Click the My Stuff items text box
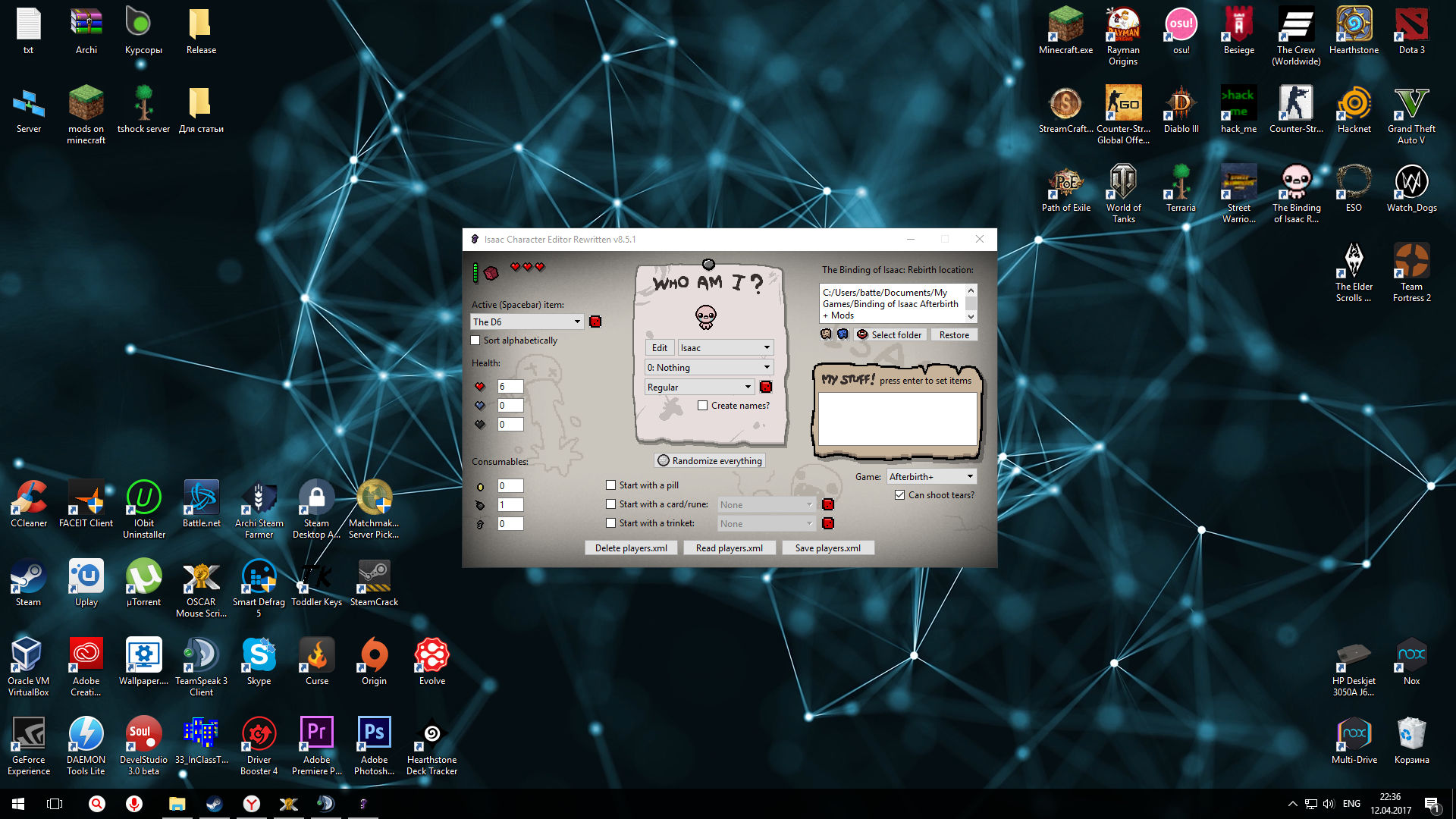The height and width of the screenshot is (819, 1456). click(898, 419)
